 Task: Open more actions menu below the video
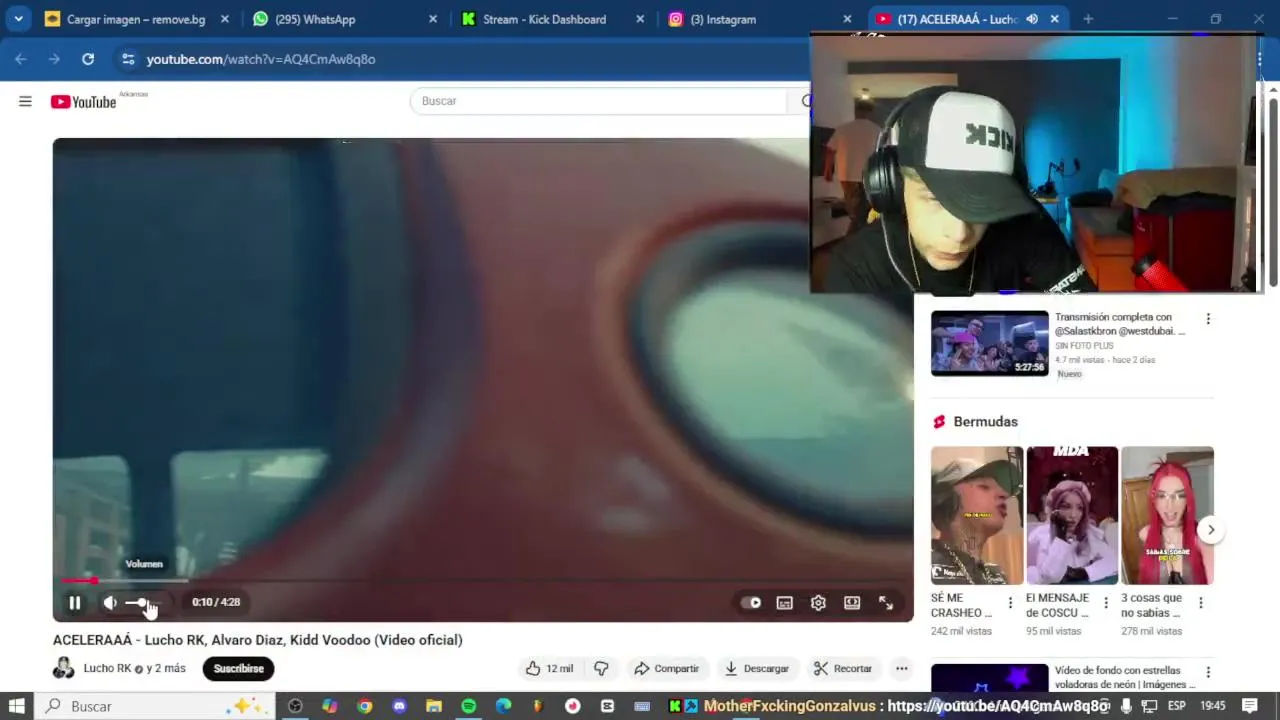tap(902, 668)
